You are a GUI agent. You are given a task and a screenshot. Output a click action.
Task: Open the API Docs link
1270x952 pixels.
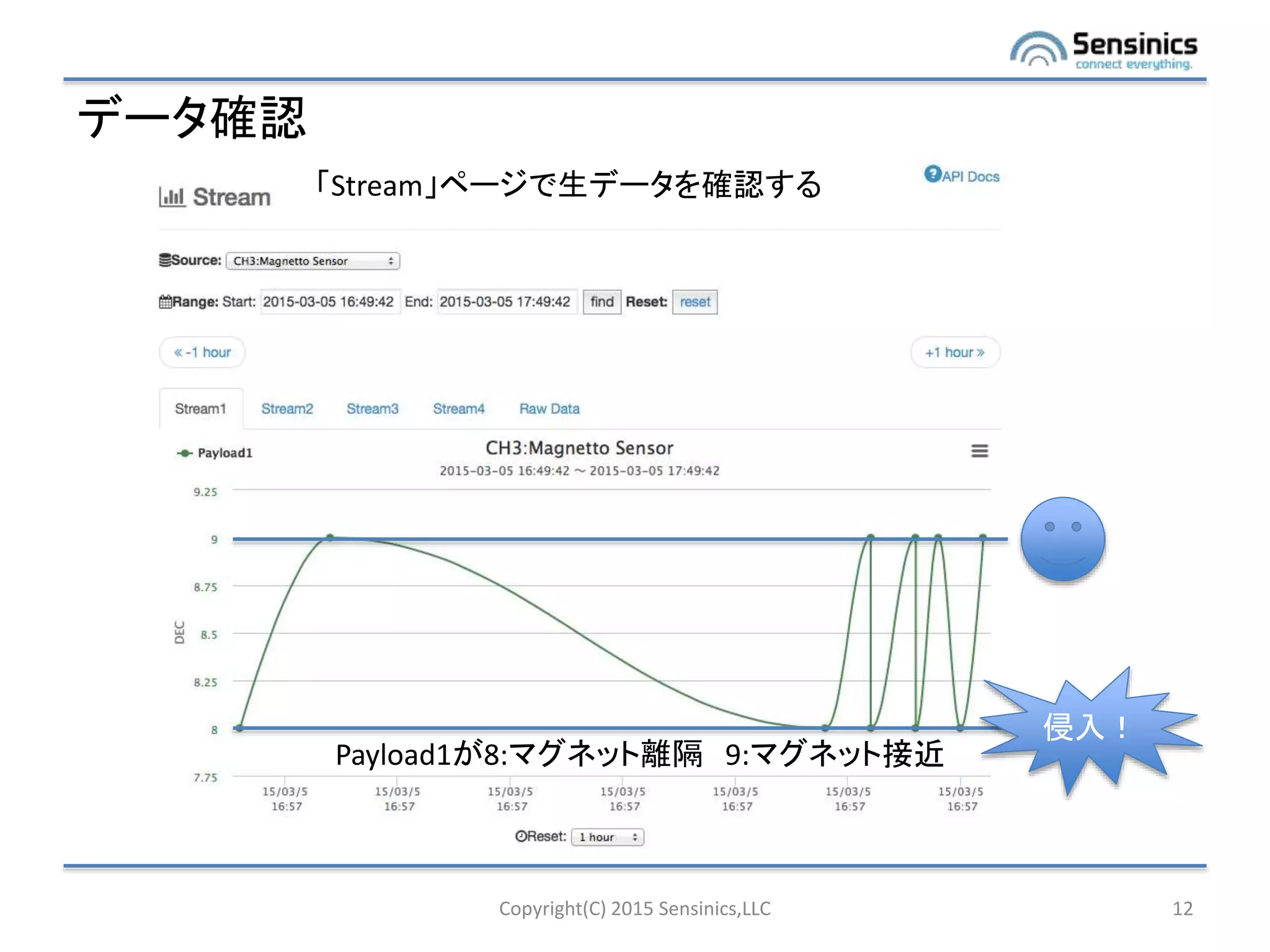click(970, 177)
